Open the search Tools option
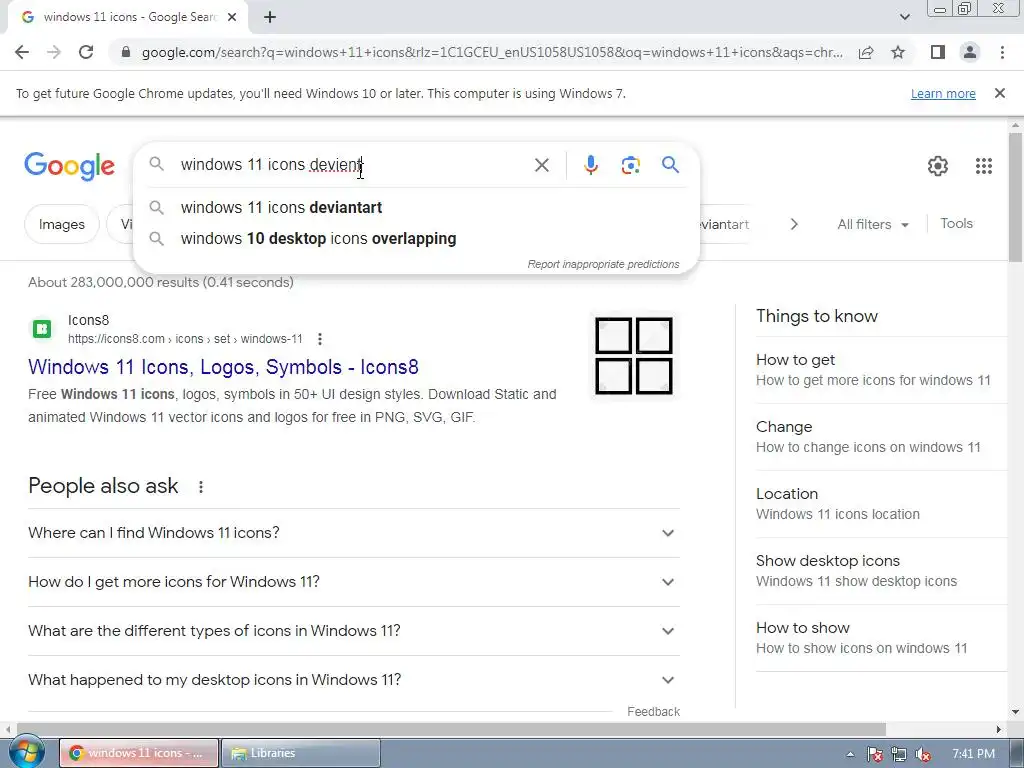The width and height of the screenshot is (1024, 768). 956,223
